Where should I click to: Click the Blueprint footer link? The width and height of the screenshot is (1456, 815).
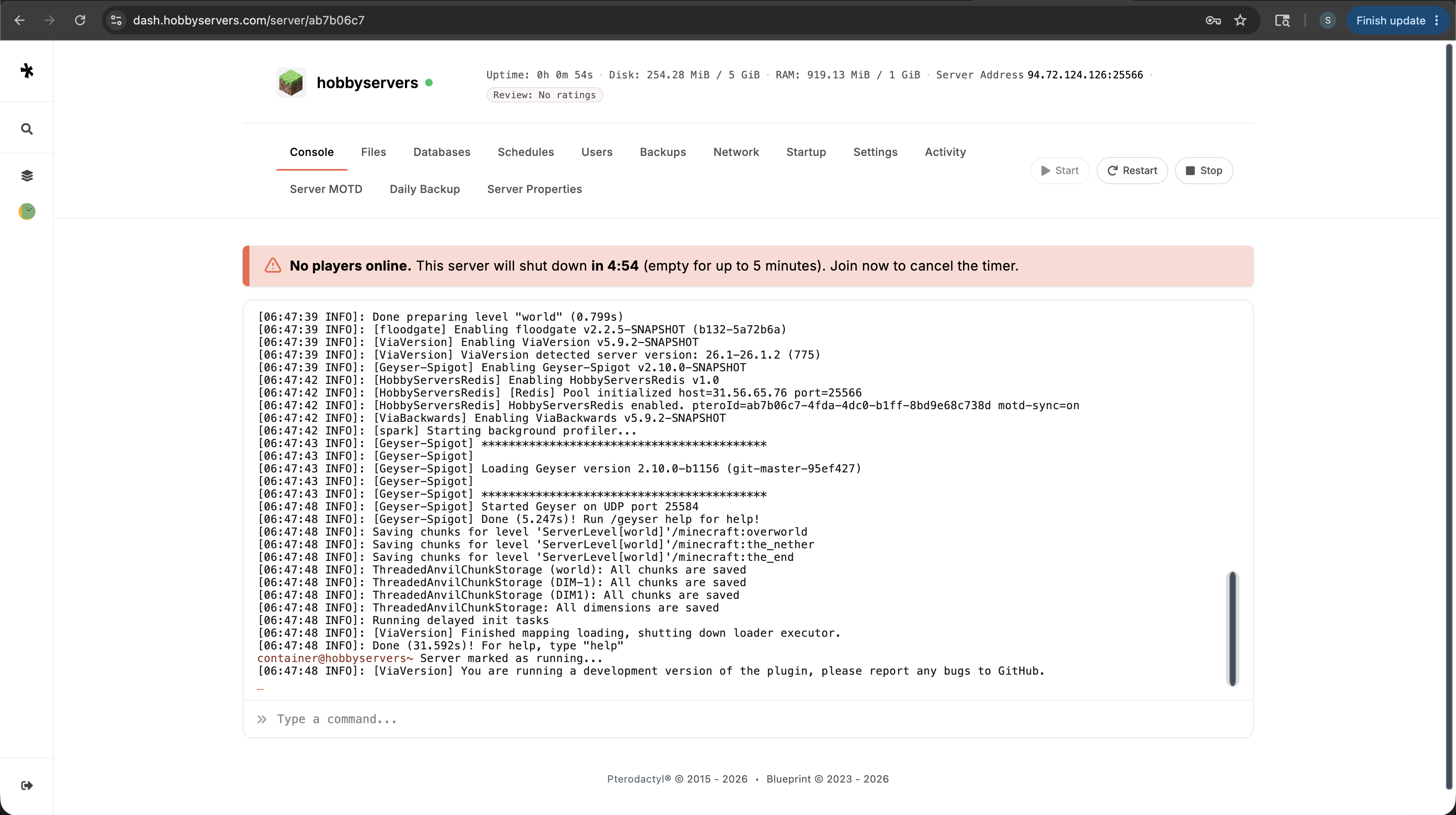coord(789,779)
